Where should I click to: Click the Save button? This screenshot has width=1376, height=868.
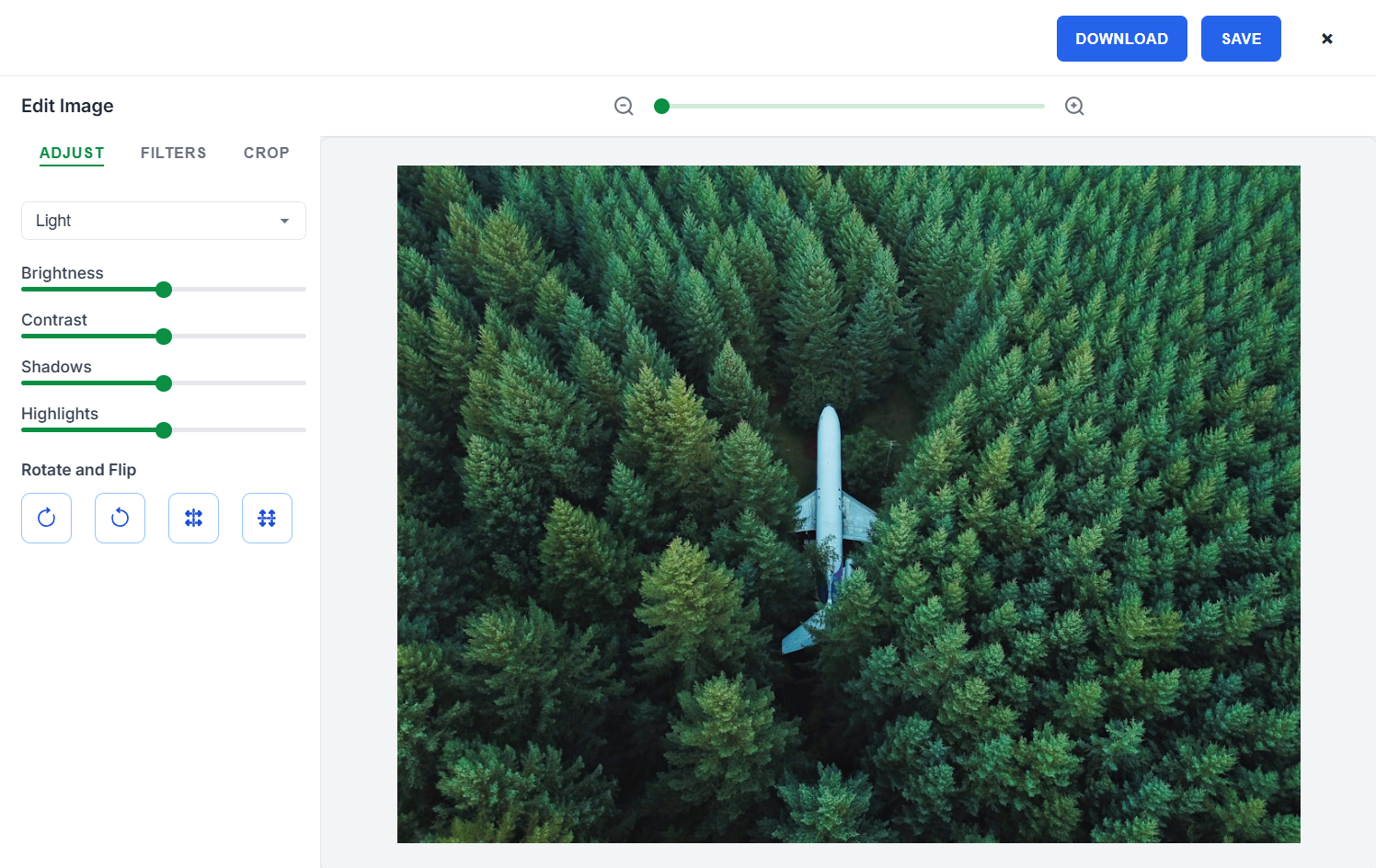click(x=1241, y=39)
